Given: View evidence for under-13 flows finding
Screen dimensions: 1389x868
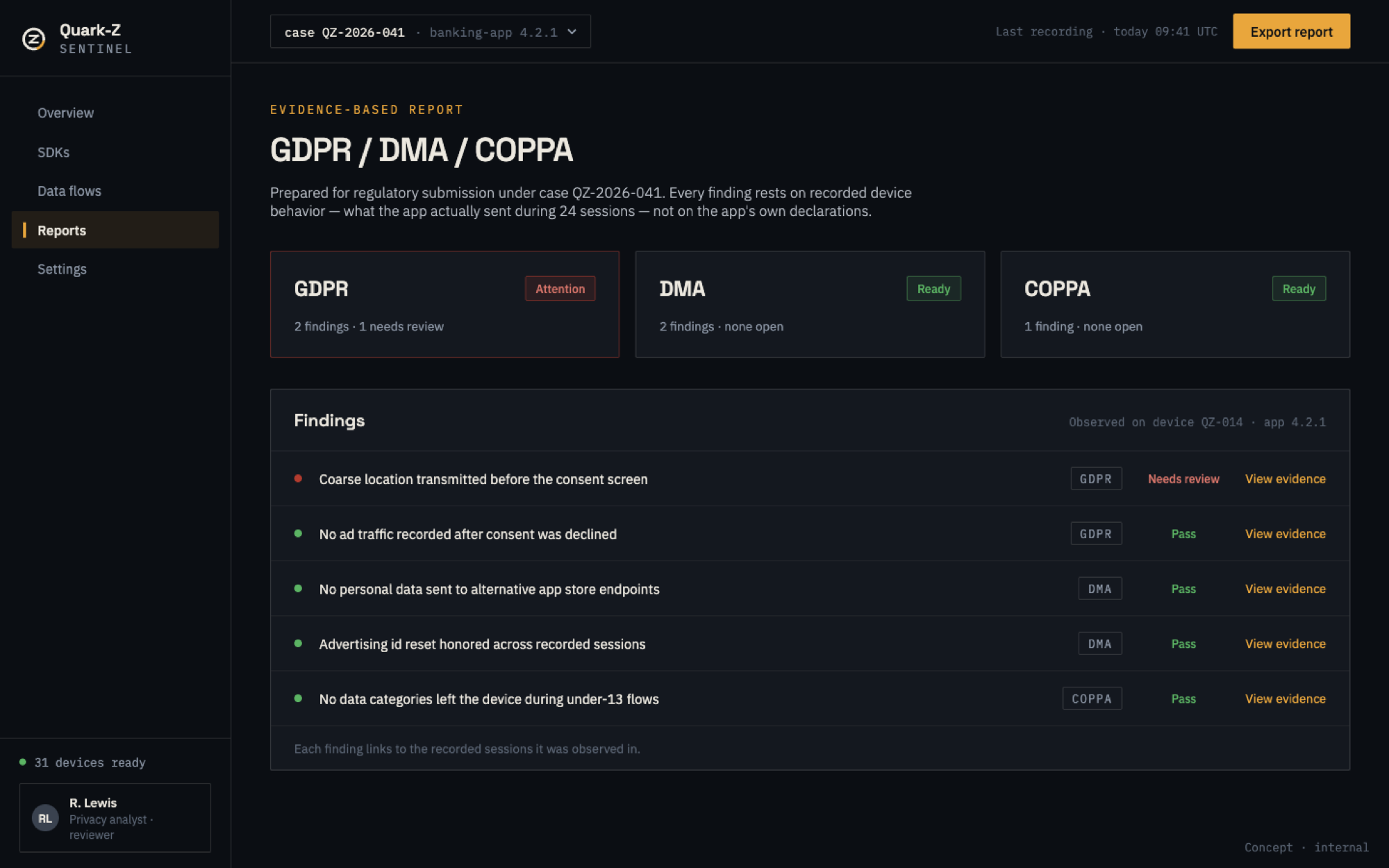Looking at the screenshot, I should (1286, 699).
